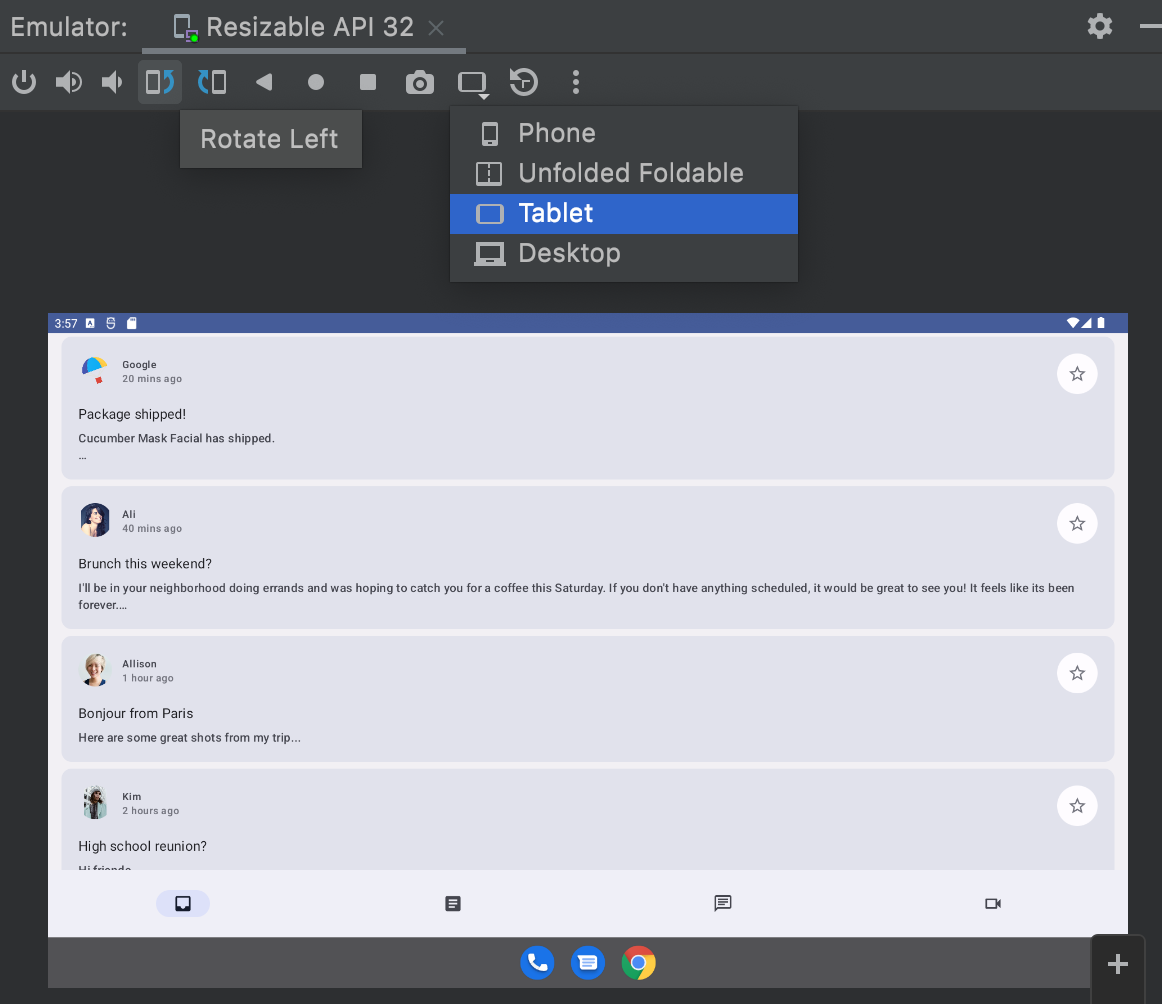
Task: Select the Rotate Right emulator control
Action: click(x=212, y=82)
